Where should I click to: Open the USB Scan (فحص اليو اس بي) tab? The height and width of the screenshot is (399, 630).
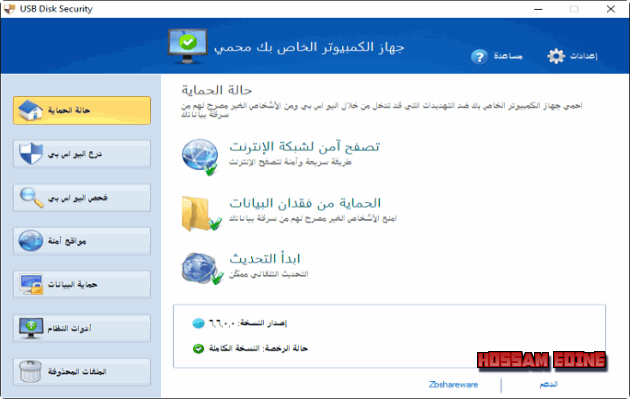[x=82, y=197]
